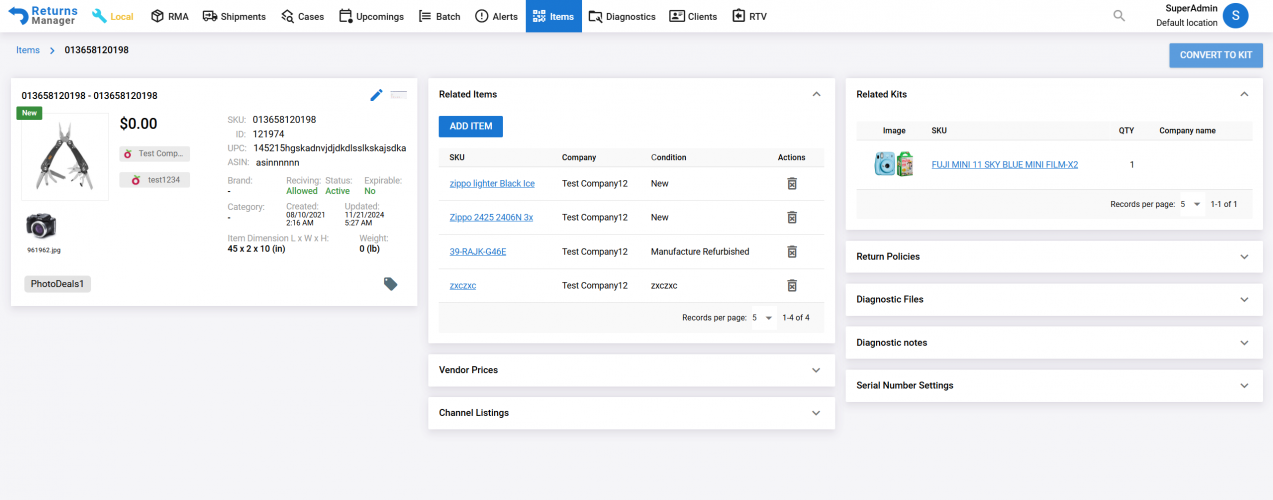Open the Alerts page
The width and height of the screenshot is (1273, 500).
click(x=496, y=16)
